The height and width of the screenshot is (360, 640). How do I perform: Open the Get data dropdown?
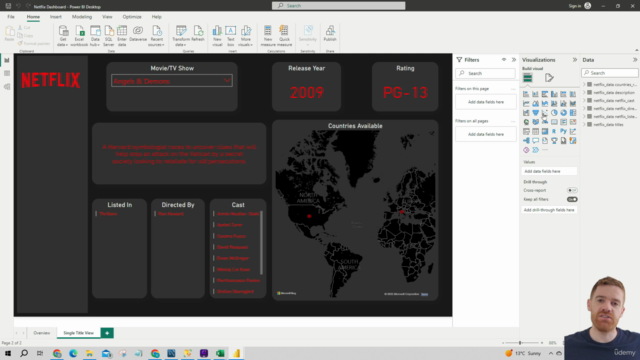63,36
